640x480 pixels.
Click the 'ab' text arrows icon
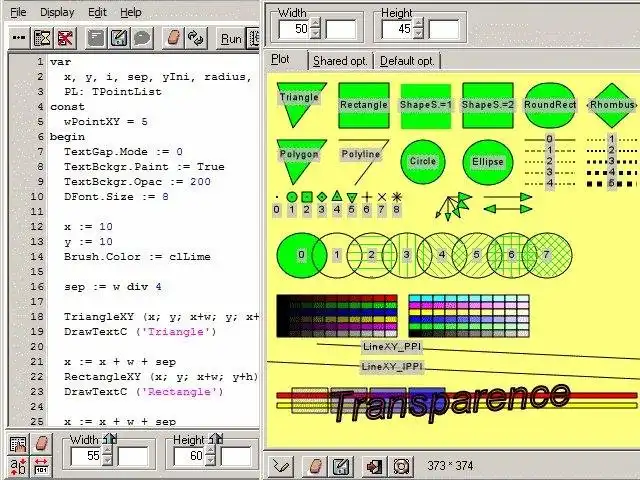coord(18,467)
